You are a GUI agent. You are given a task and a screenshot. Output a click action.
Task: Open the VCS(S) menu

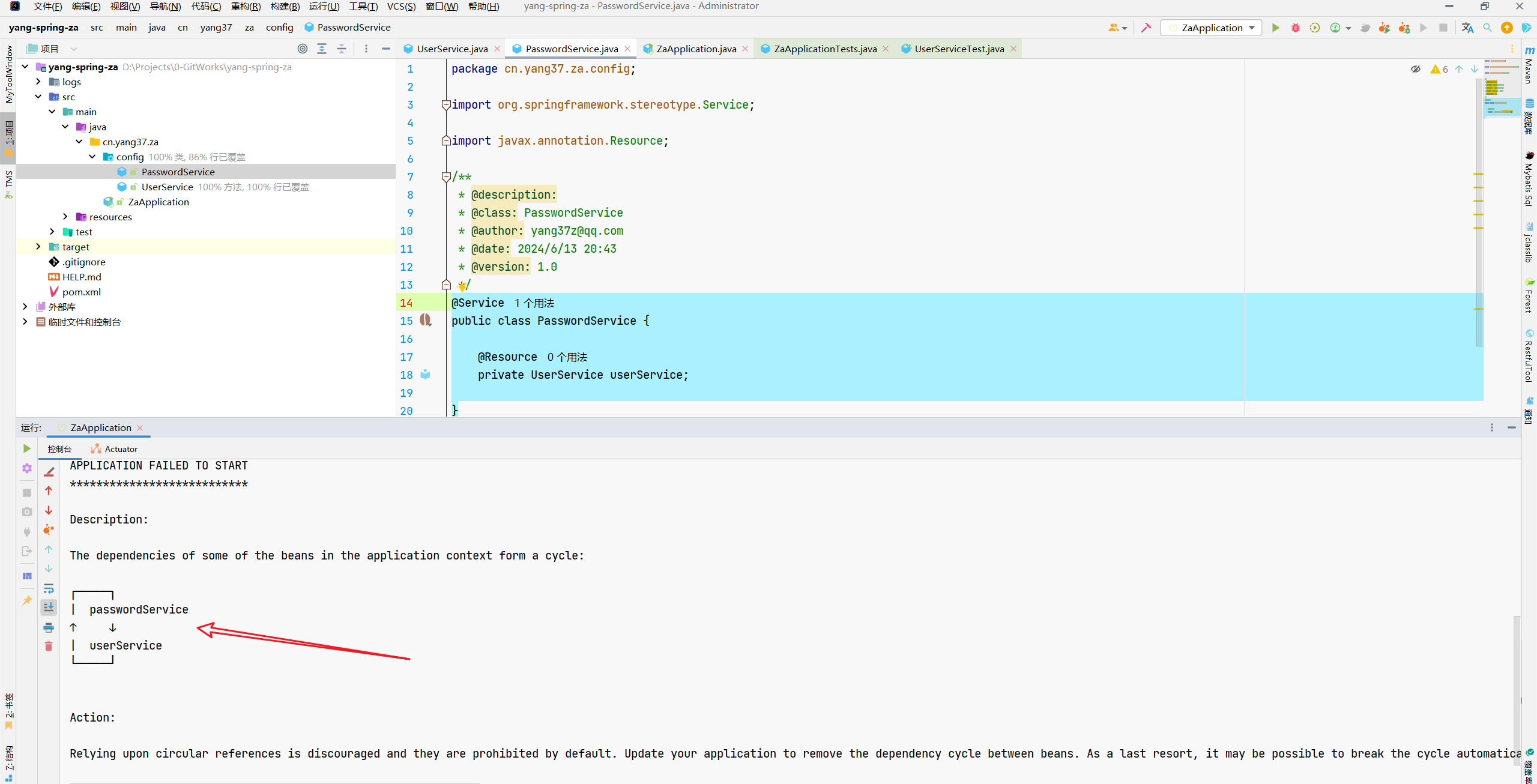click(x=401, y=6)
